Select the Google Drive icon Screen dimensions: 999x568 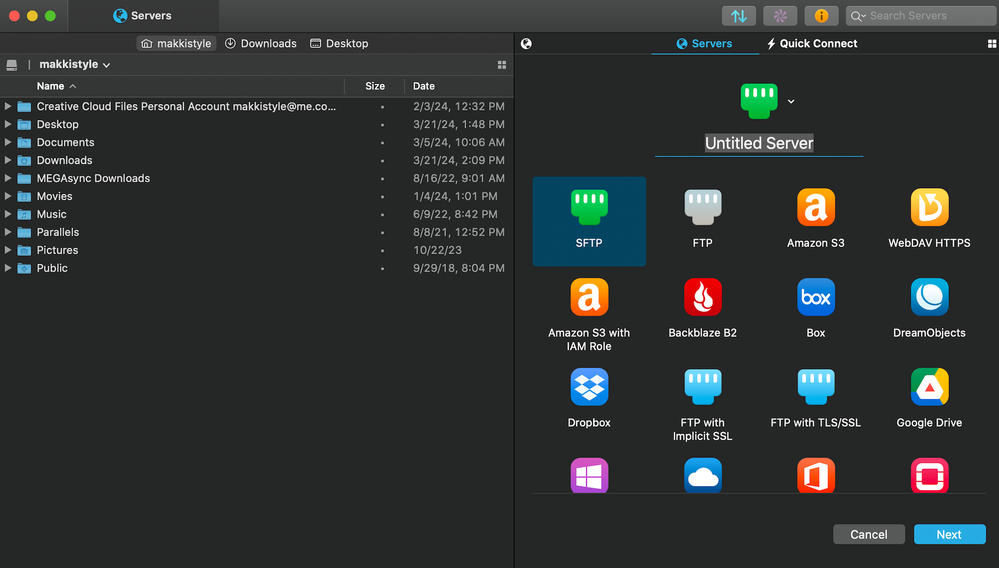[929, 388]
